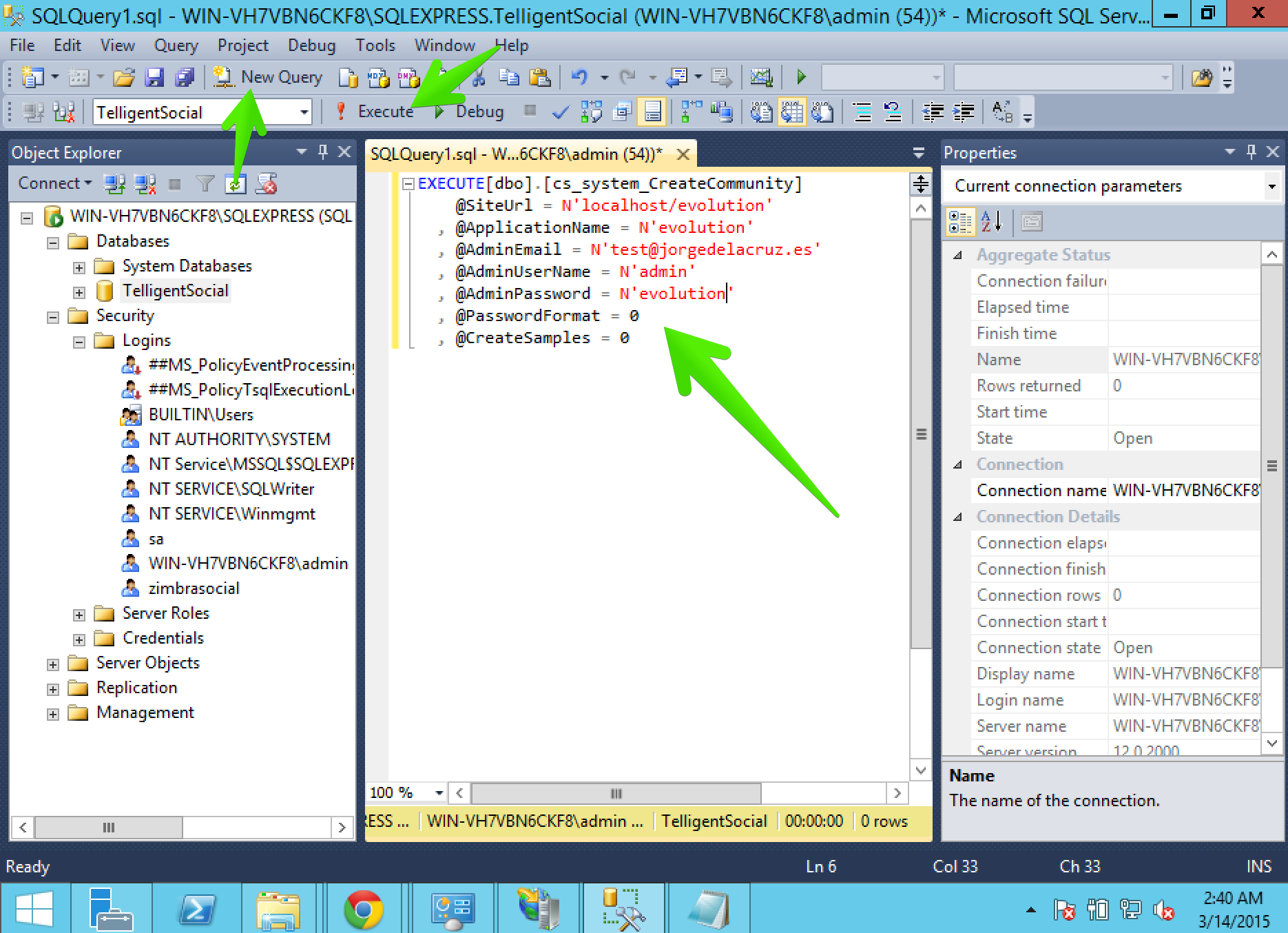The height and width of the screenshot is (933, 1288).
Task: Click the green Start arrow in the standard toolbar
Action: 801,77
